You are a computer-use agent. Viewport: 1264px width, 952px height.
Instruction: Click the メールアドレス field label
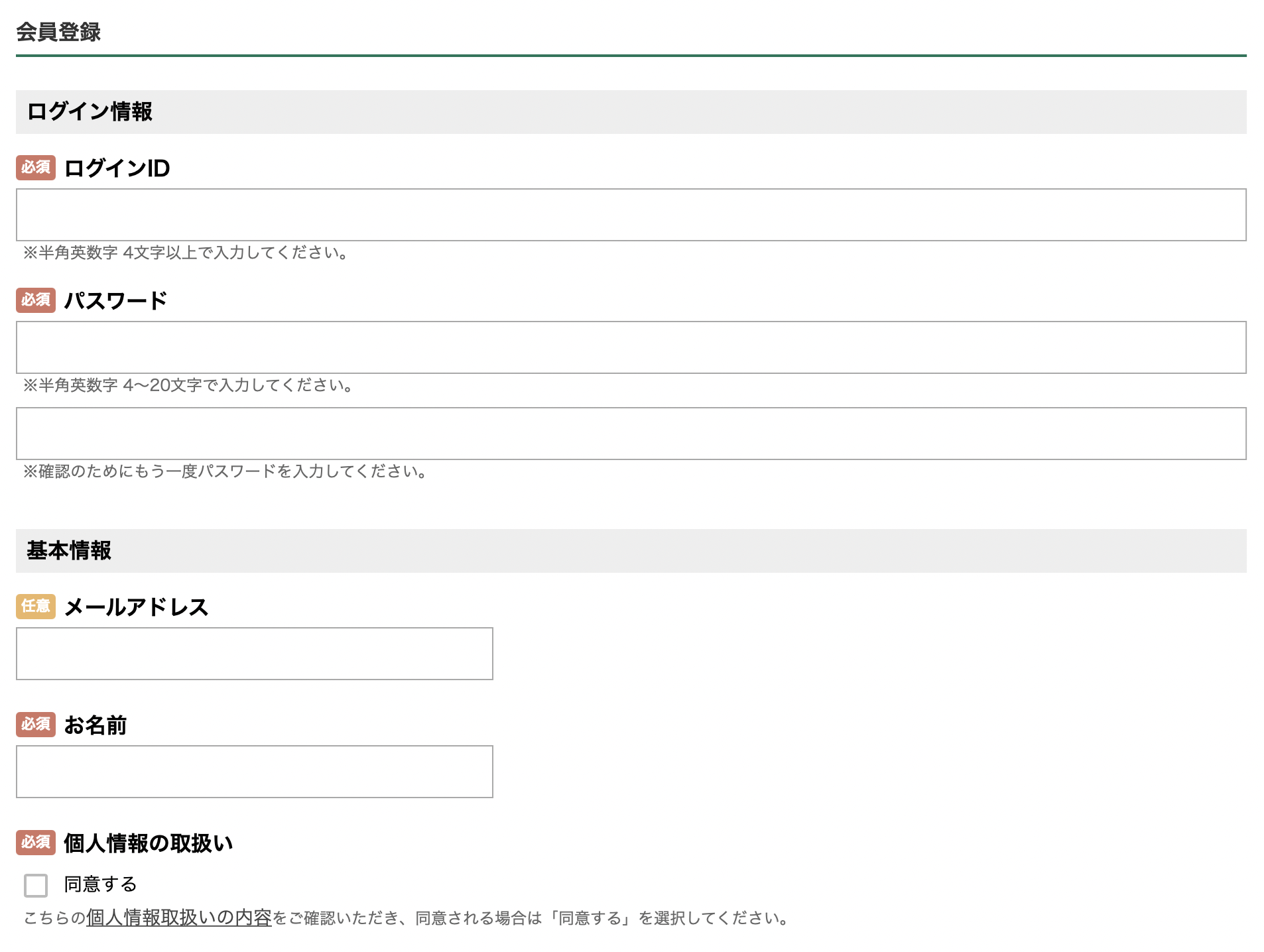coord(136,607)
